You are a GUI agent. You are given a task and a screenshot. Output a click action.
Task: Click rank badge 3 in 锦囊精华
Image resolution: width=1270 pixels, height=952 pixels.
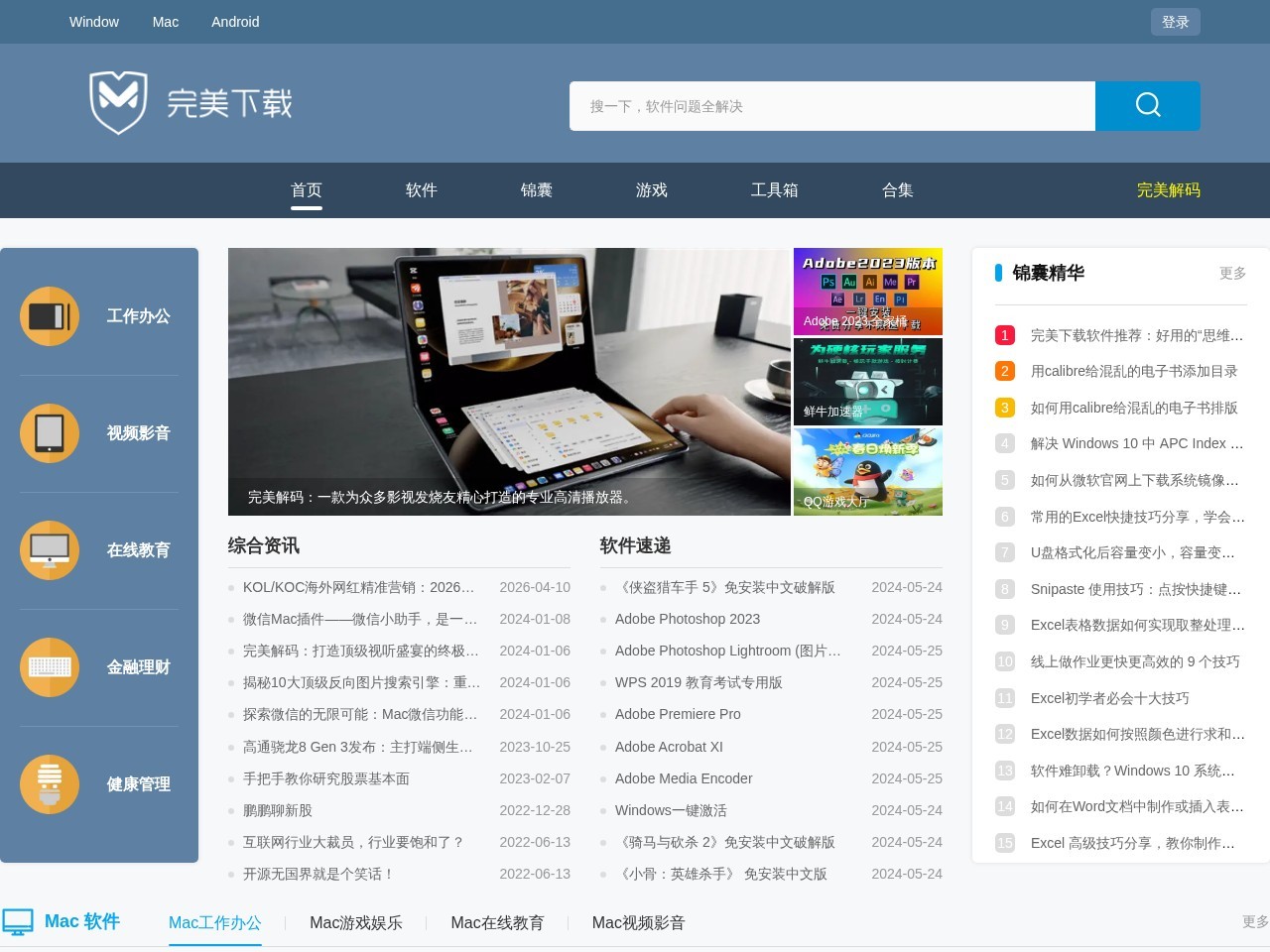pos(1005,408)
